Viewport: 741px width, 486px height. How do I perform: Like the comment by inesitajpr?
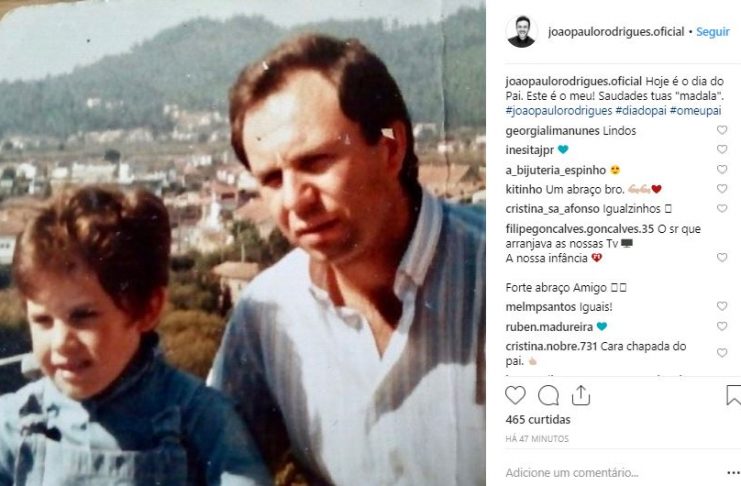tap(722, 150)
